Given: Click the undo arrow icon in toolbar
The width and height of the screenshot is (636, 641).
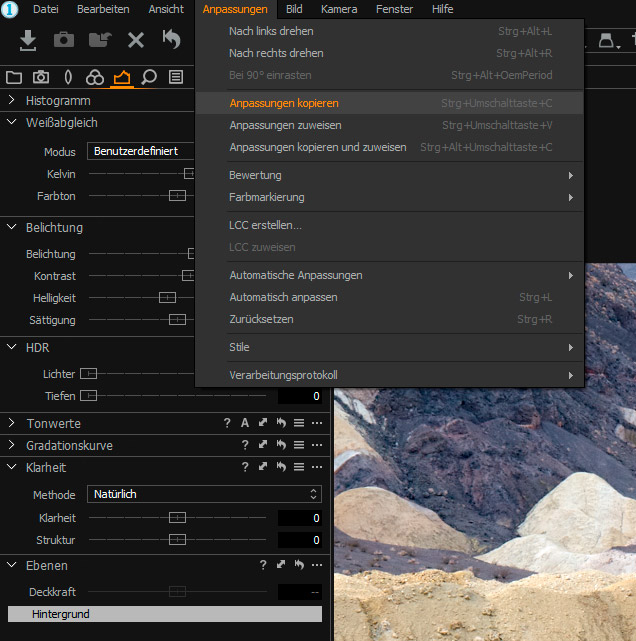Looking at the screenshot, I should (171, 39).
